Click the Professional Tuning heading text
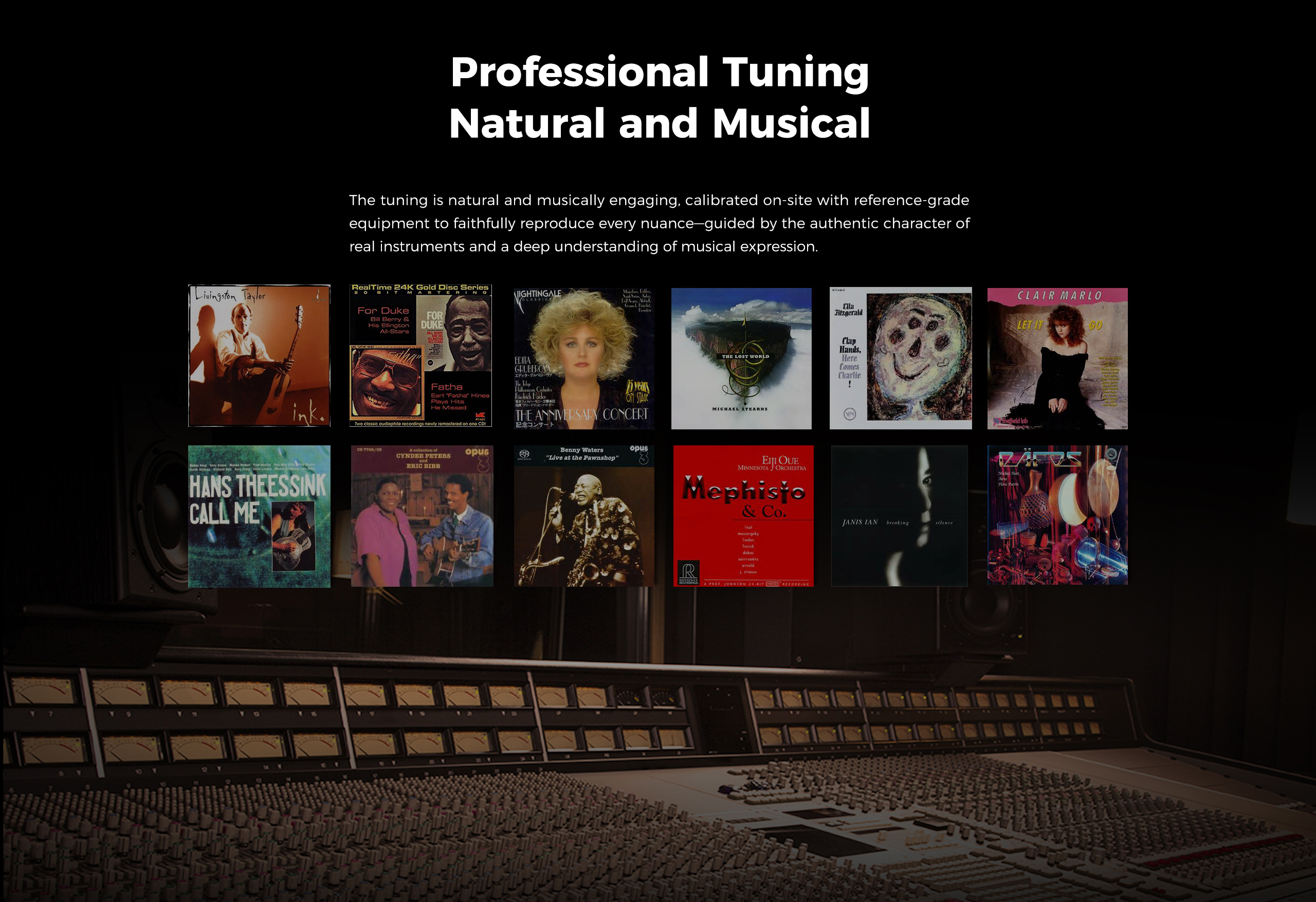 pyautogui.click(x=659, y=72)
